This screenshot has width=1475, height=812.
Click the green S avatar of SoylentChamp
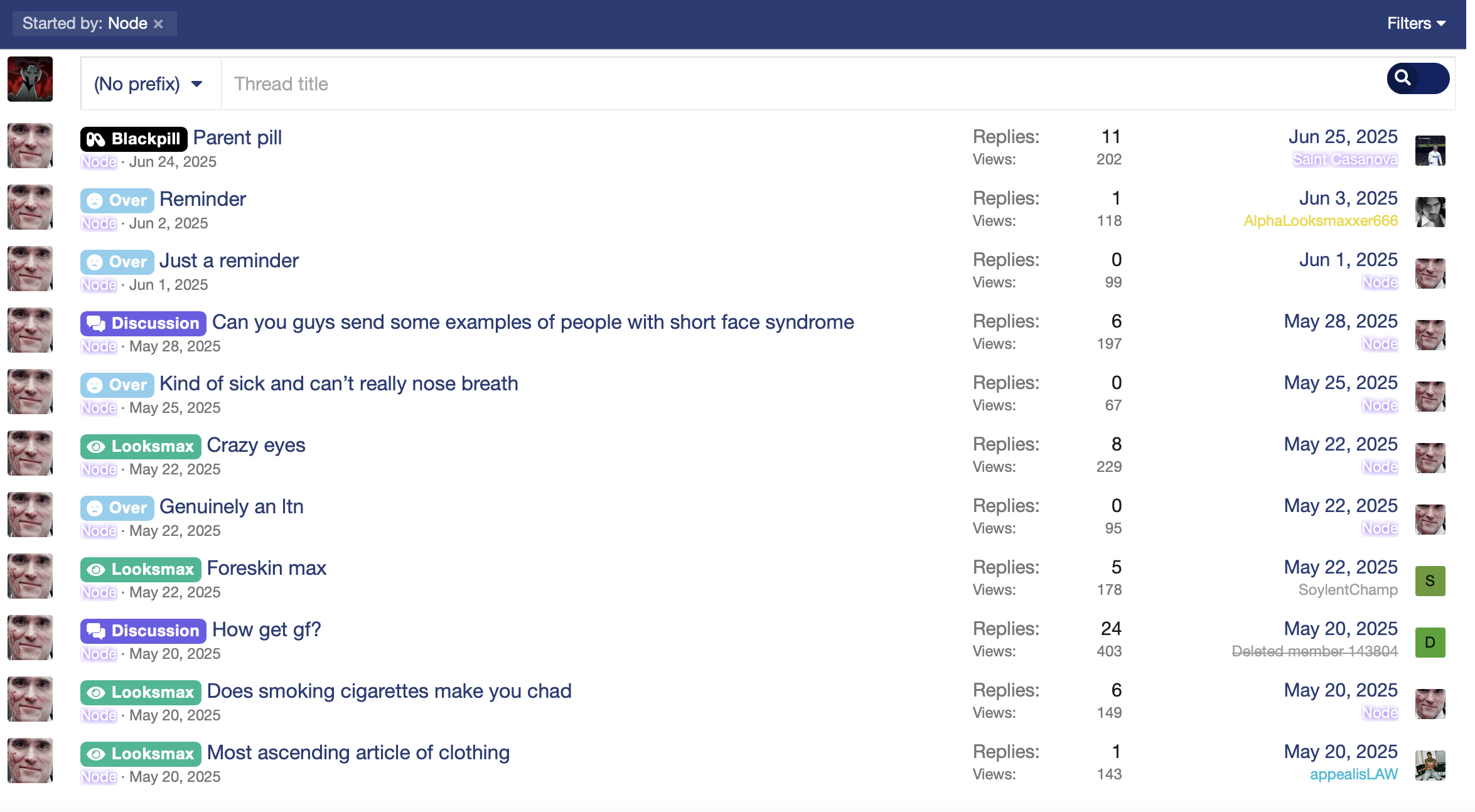pos(1430,581)
